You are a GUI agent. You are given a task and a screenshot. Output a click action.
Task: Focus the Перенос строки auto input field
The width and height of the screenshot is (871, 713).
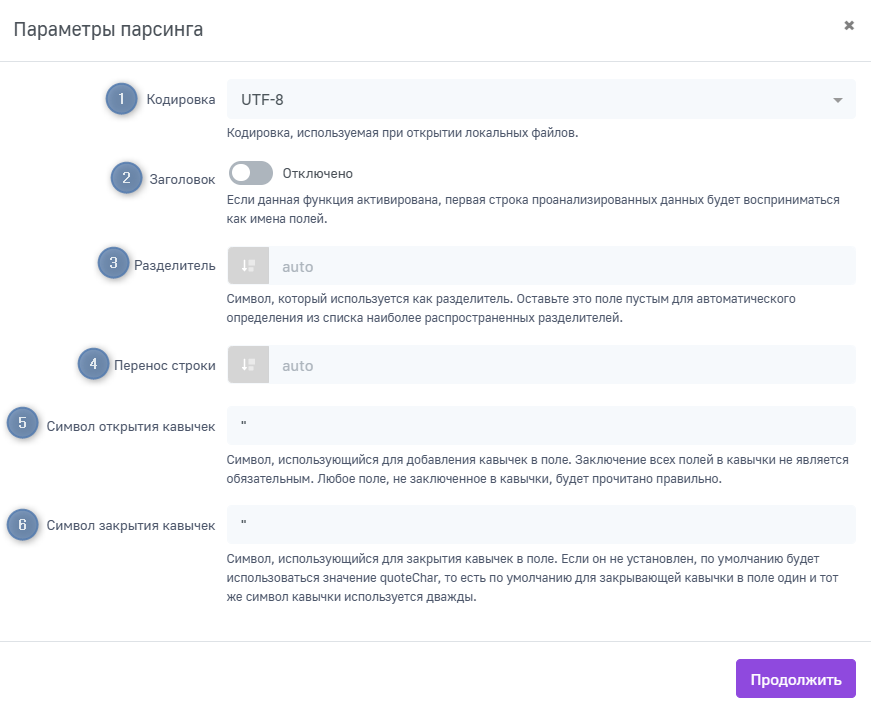click(x=560, y=365)
